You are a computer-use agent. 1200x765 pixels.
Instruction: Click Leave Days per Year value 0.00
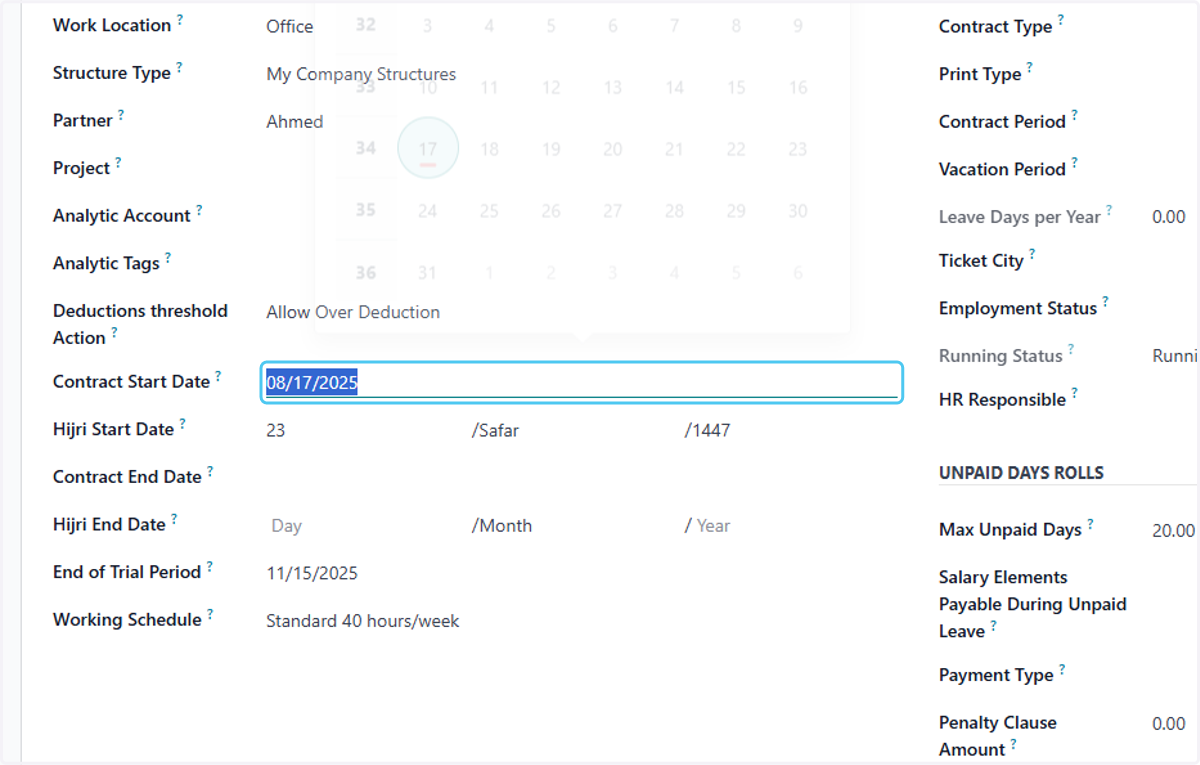tap(1169, 217)
